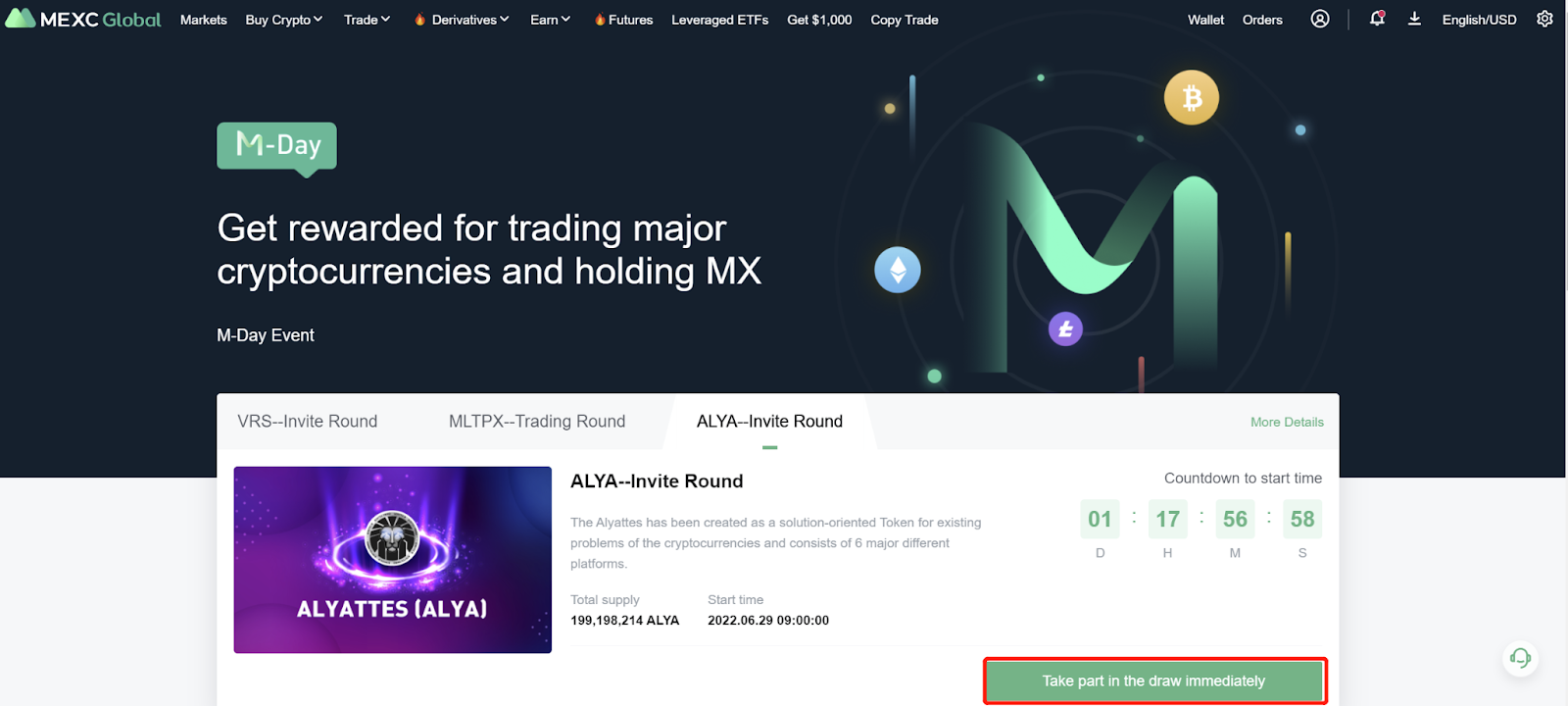Image resolution: width=1568 pixels, height=706 pixels.
Task: Click the Bitcoin coin graphic
Action: tap(1191, 97)
